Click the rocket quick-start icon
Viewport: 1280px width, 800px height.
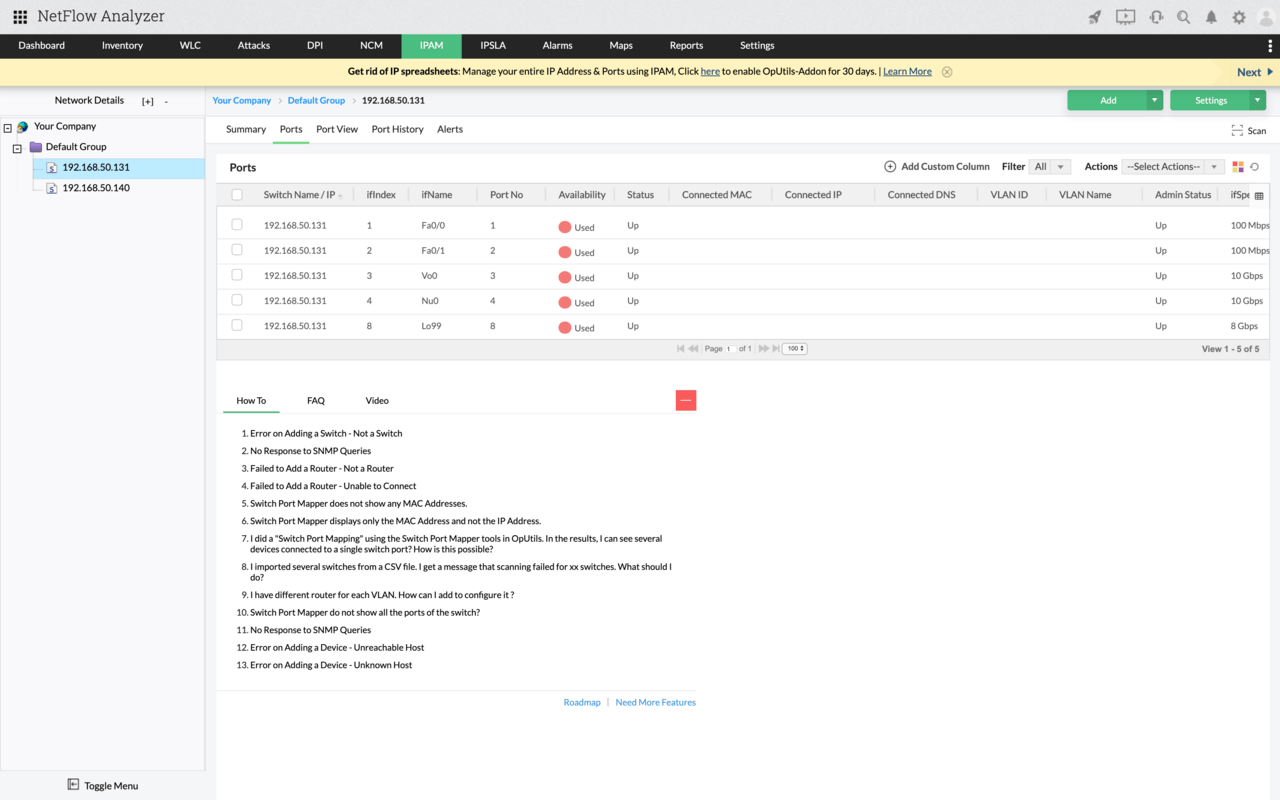coord(1095,17)
